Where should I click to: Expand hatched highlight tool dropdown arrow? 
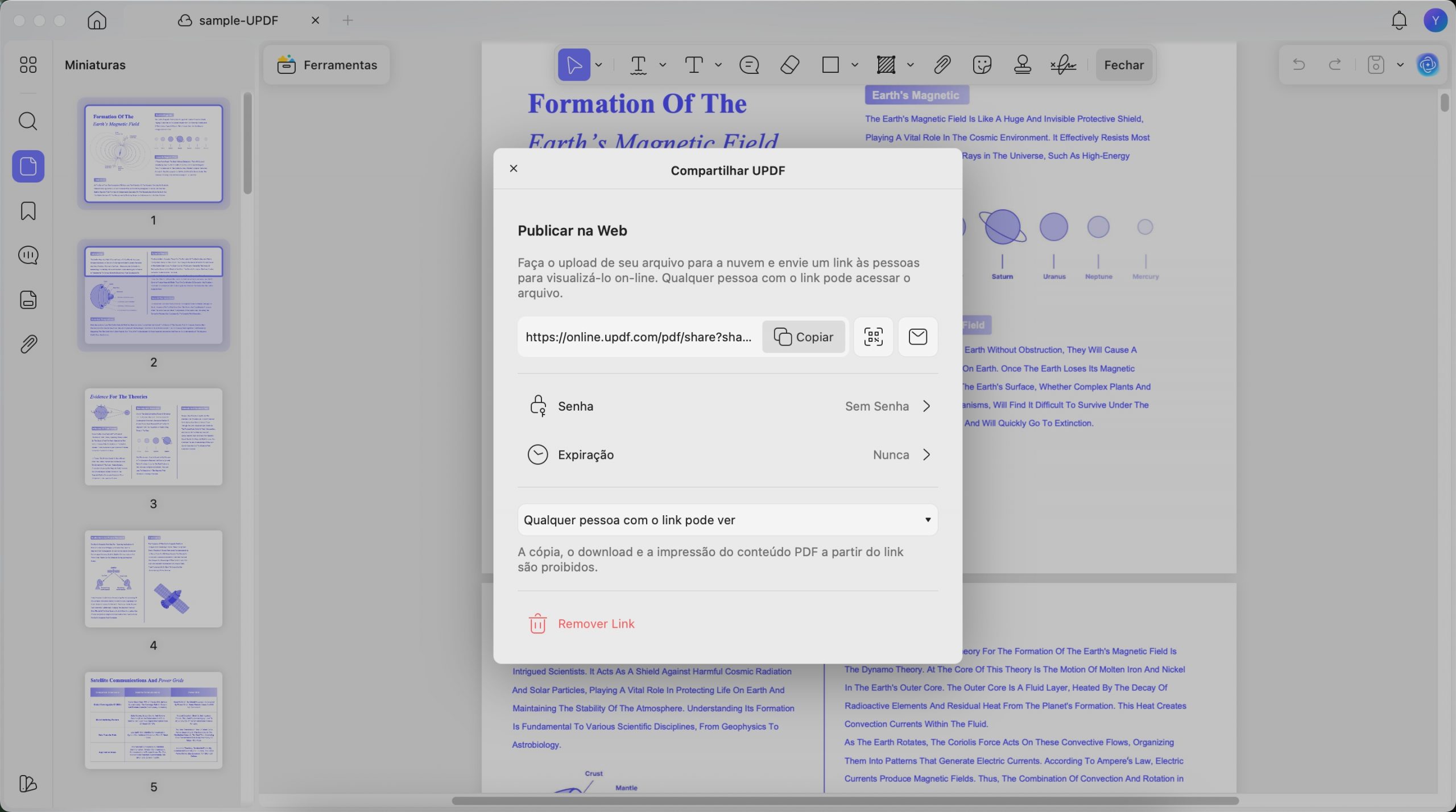[x=910, y=65]
